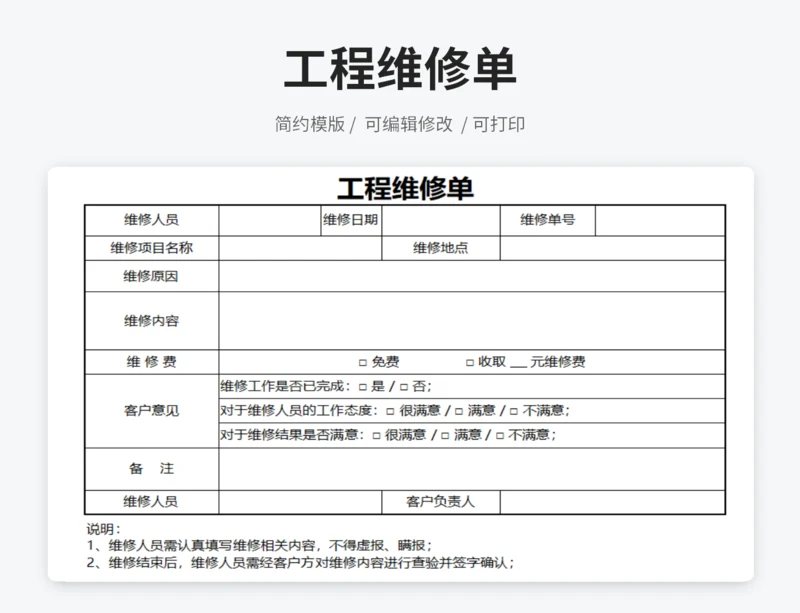Image resolution: width=800 pixels, height=613 pixels.
Task: Select the 备 注 label cell
Action: tap(152, 470)
